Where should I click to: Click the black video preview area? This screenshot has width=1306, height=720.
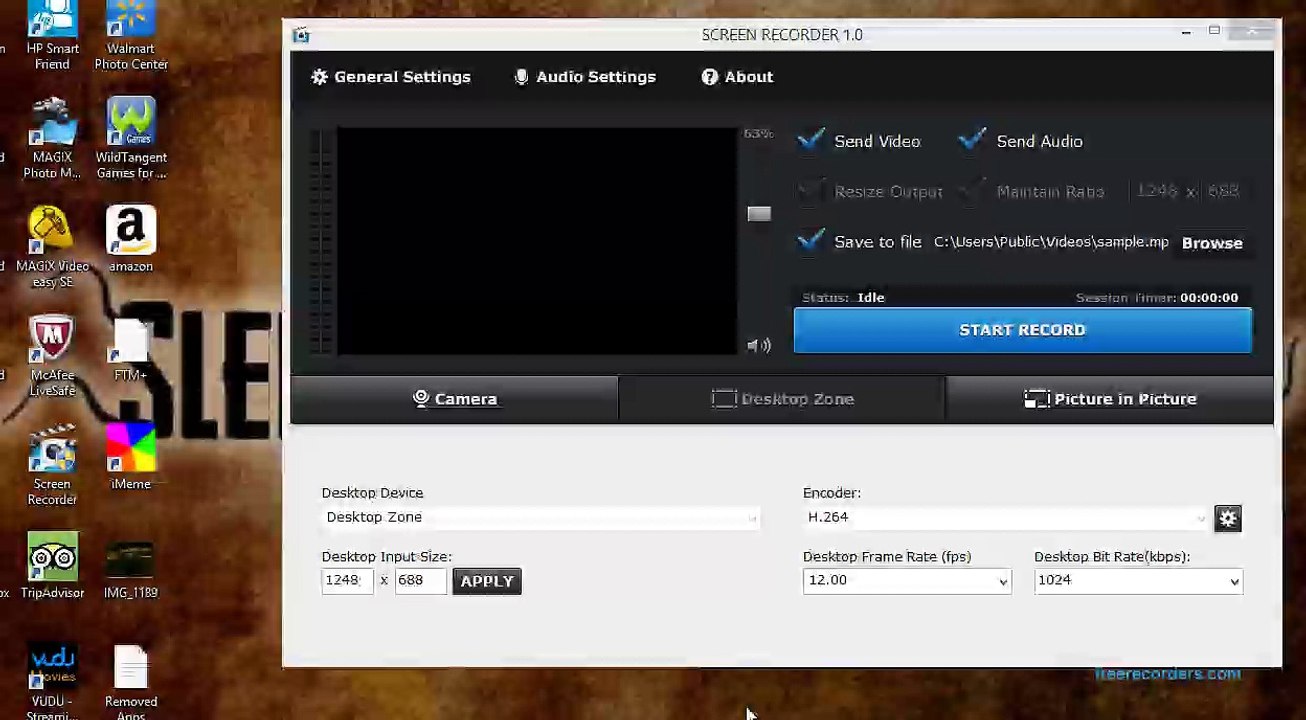(536, 241)
